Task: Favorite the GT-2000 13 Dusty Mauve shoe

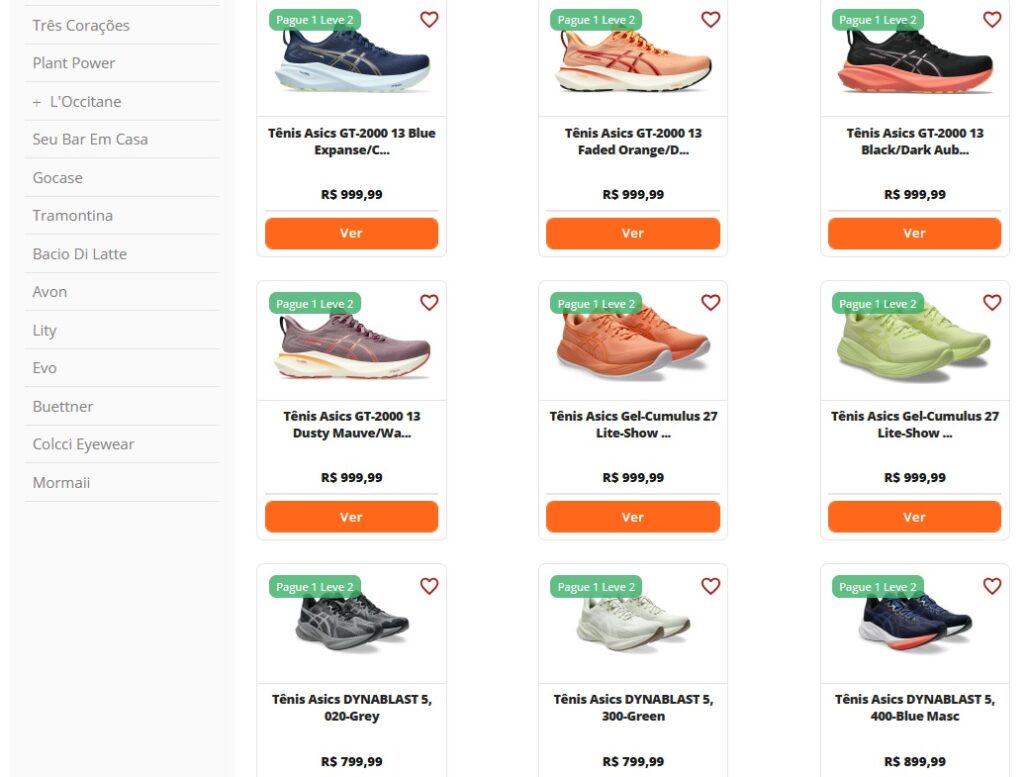Action: pyautogui.click(x=429, y=302)
